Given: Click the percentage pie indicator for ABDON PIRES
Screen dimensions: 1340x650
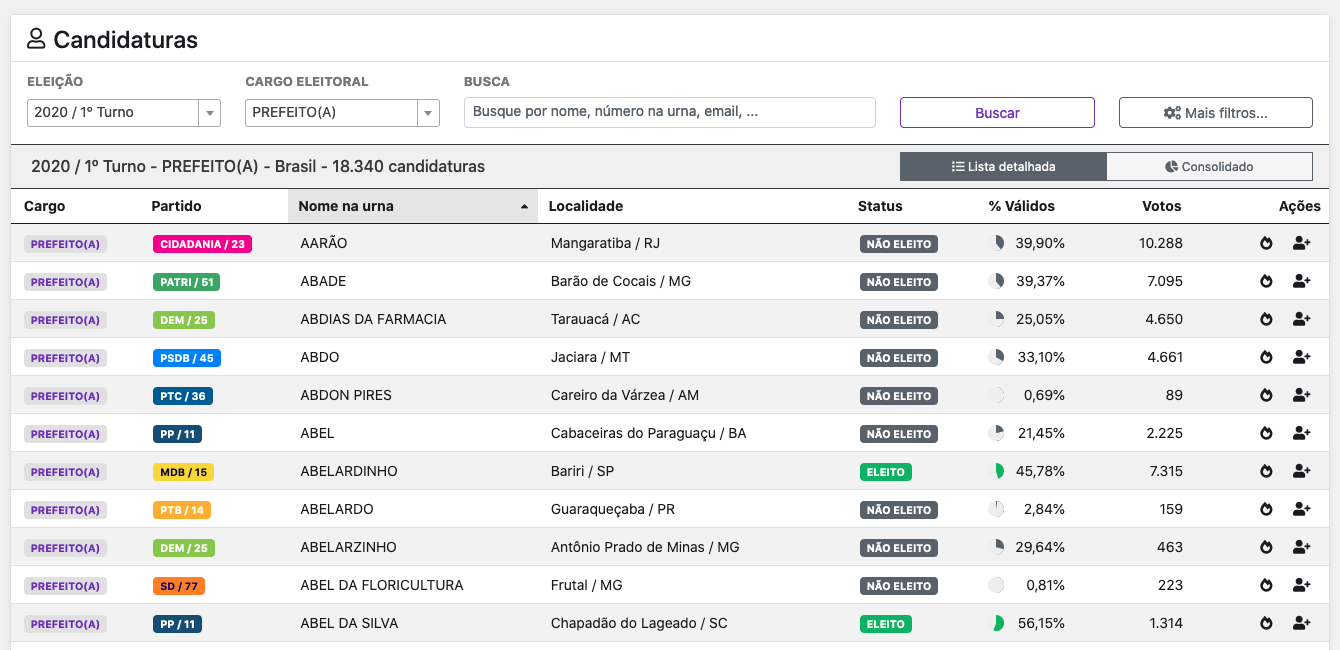Looking at the screenshot, I should click(996, 394).
